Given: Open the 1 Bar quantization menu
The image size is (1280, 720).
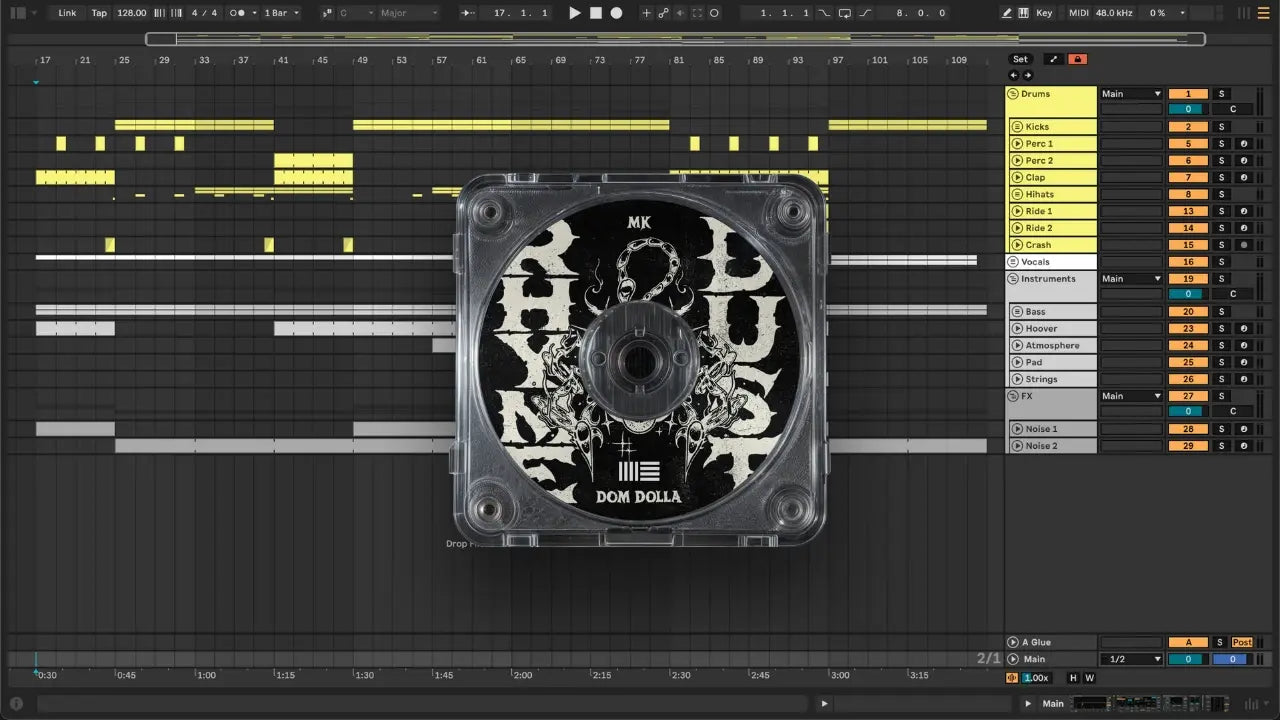Looking at the screenshot, I should pyautogui.click(x=281, y=13).
